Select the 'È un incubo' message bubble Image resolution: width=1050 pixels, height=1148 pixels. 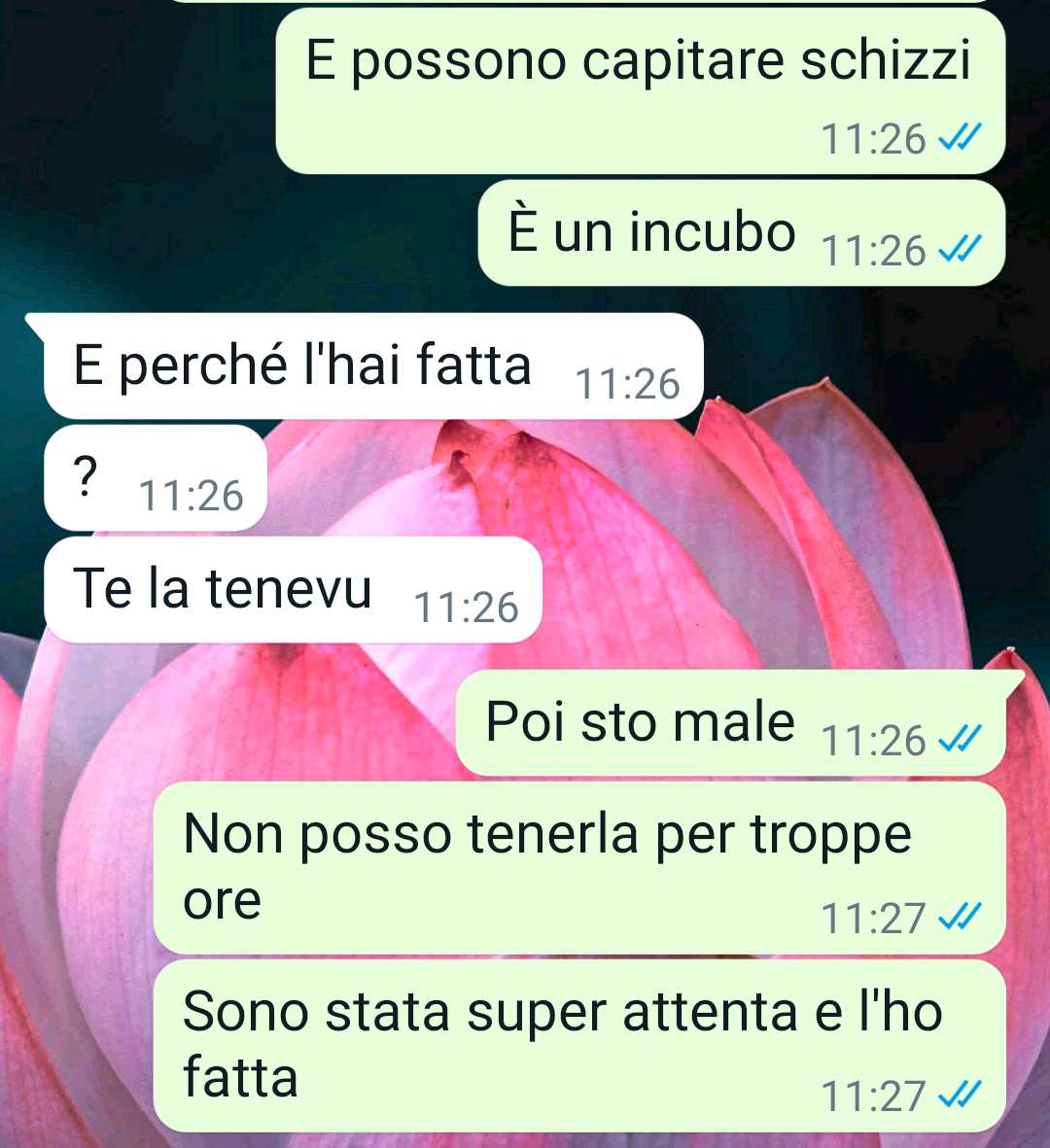[x=741, y=233]
